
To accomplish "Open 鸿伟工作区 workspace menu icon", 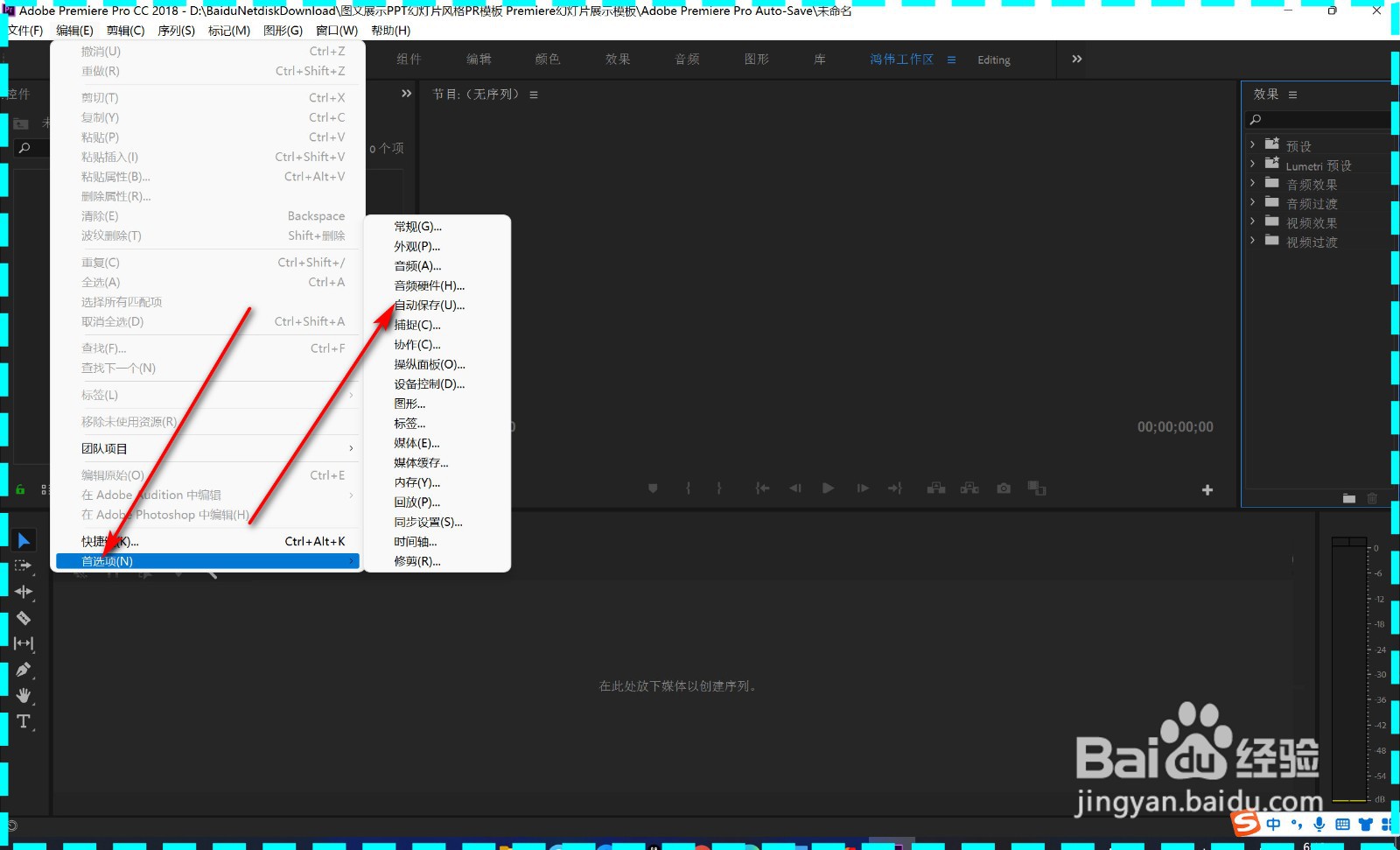I will [x=951, y=60].
